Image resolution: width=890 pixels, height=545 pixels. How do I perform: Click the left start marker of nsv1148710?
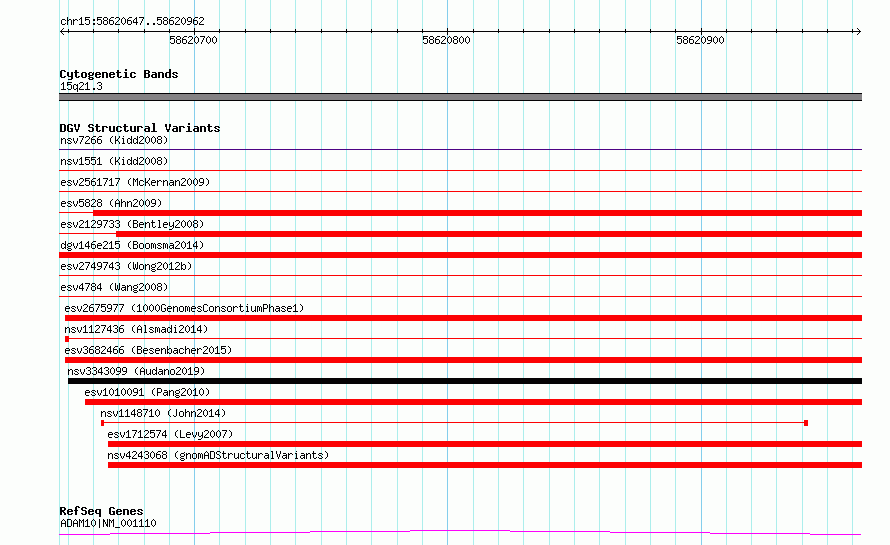(x=103, y=423)
